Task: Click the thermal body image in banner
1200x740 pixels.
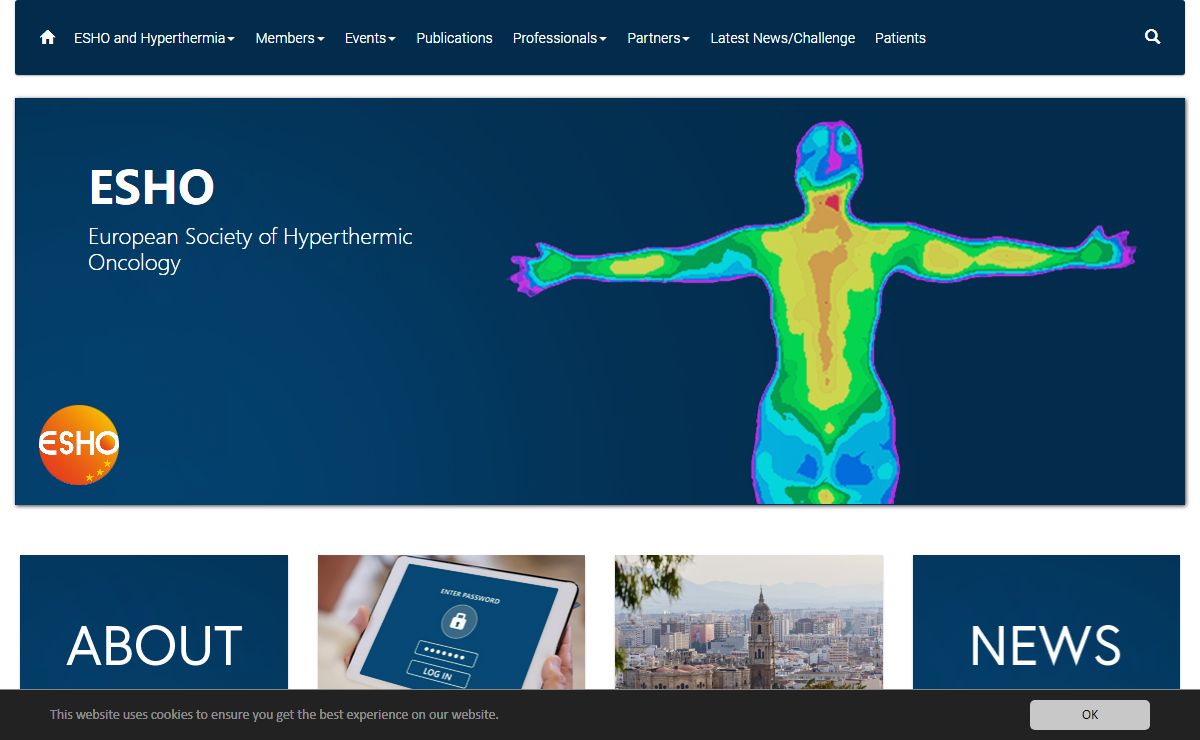Action: [822, 312]
